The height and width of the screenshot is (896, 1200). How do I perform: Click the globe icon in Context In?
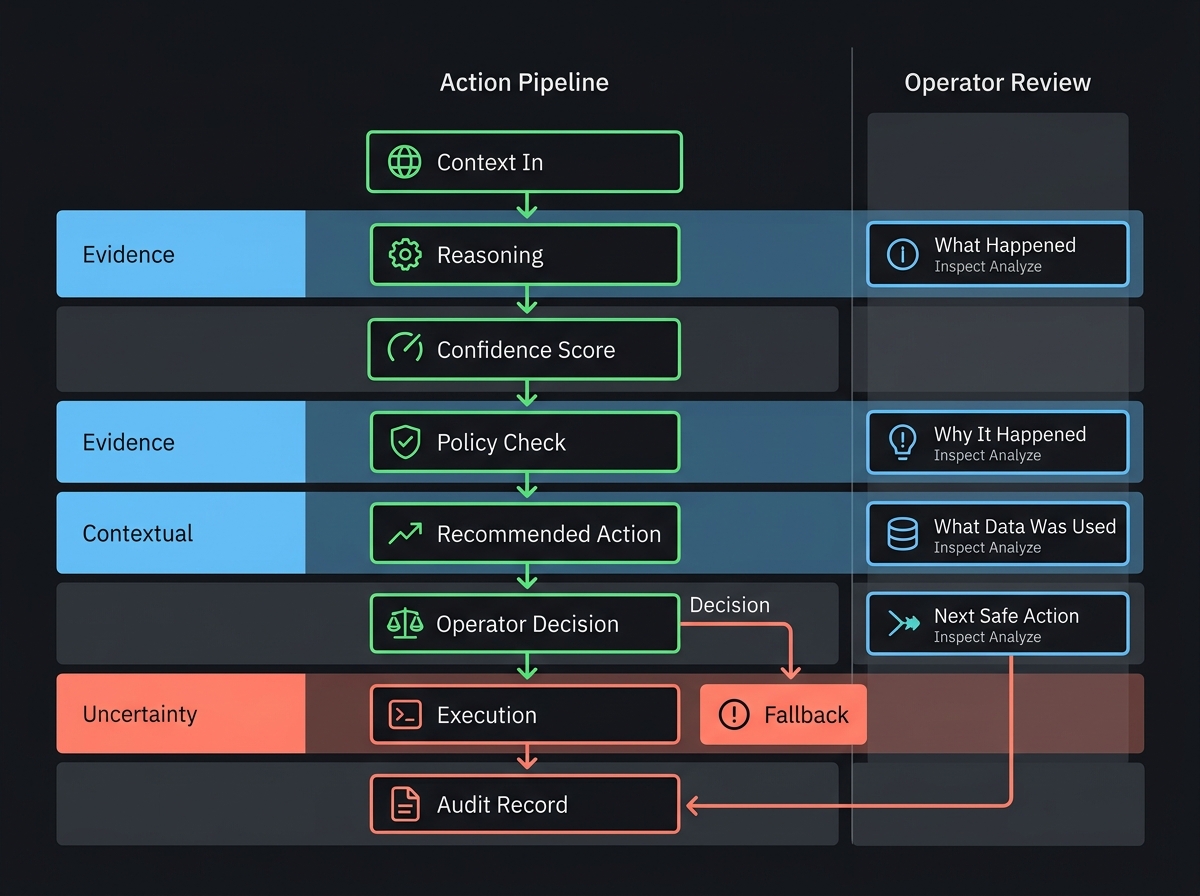(403, 161)
